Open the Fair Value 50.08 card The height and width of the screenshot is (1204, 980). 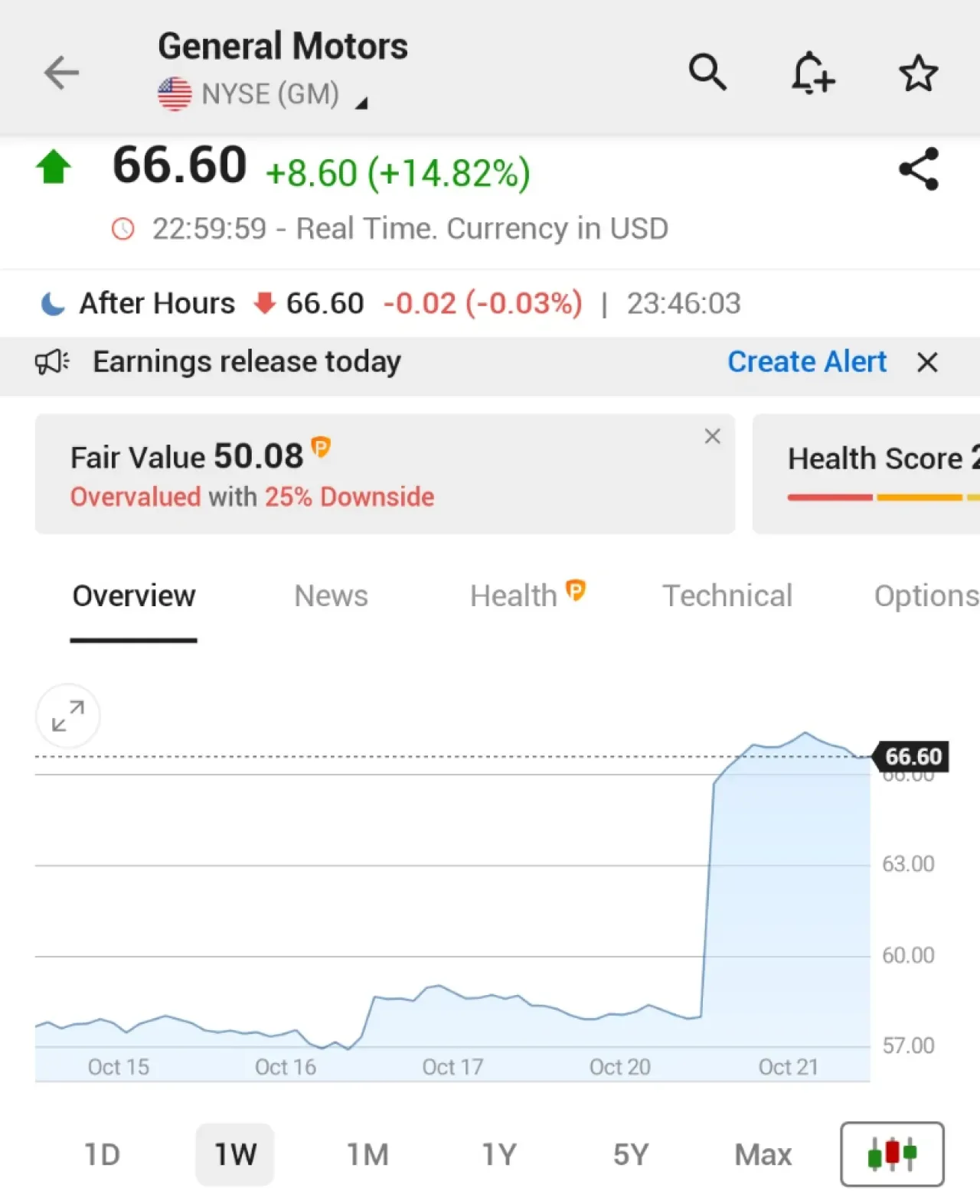click(x=385, y=474)
